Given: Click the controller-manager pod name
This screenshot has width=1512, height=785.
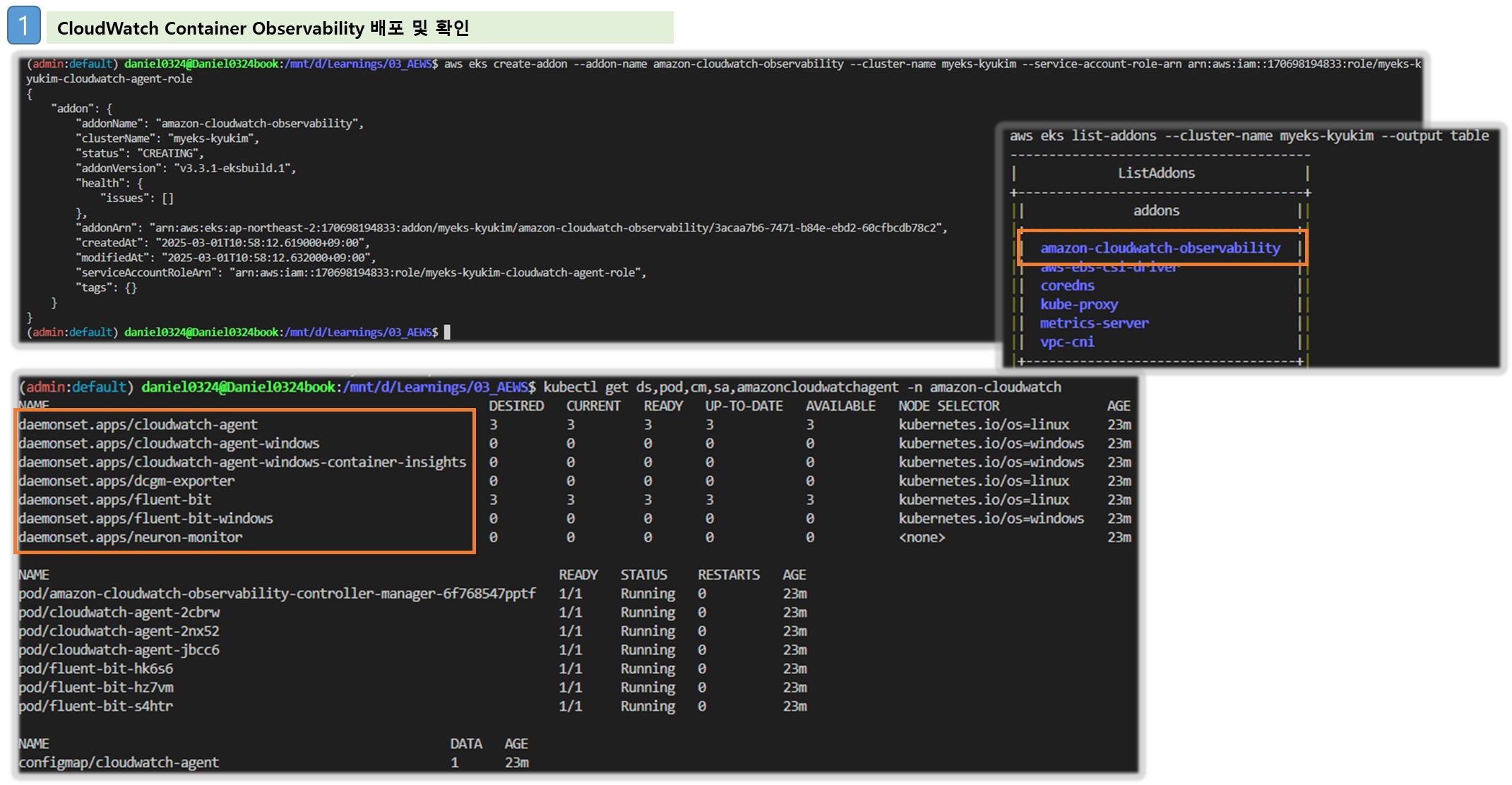Looking at the screenshot, I should point(277,594).
